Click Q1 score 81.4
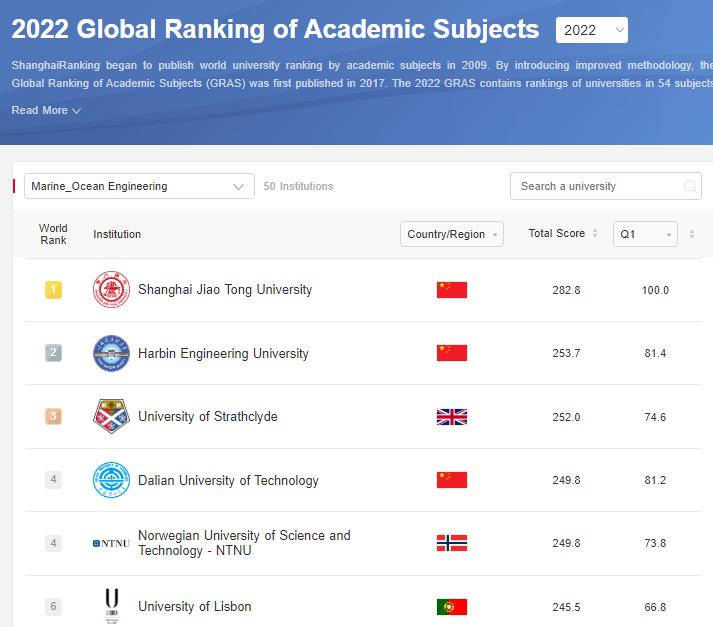Image resolution: width=713 pixels, height=627 pixels. [655, 353]
